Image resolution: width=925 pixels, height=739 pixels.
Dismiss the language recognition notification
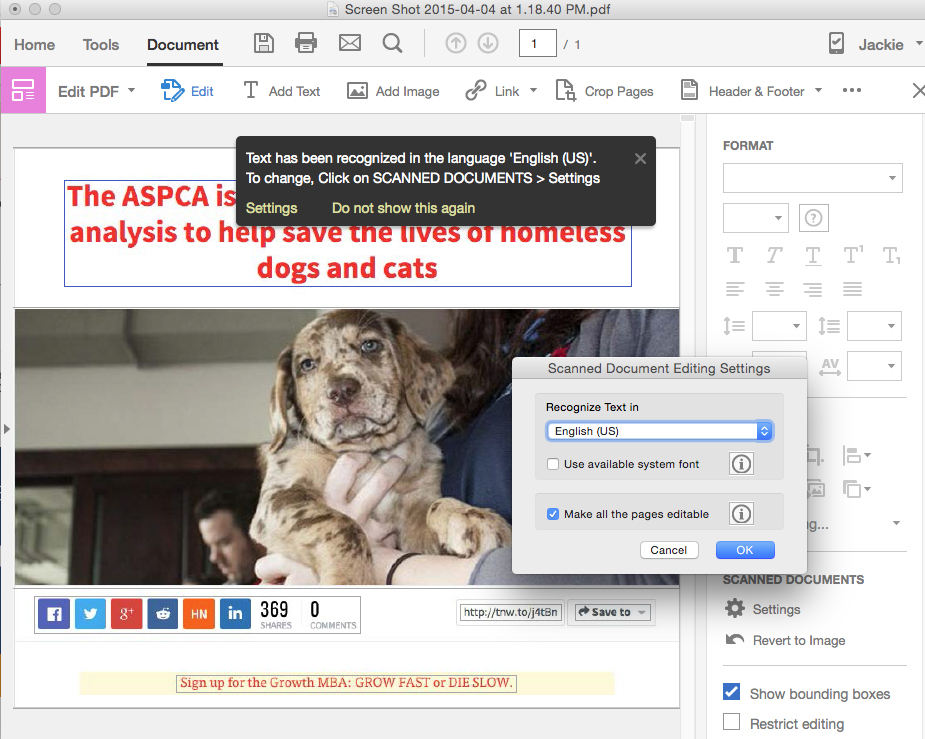tap(640, 158)
